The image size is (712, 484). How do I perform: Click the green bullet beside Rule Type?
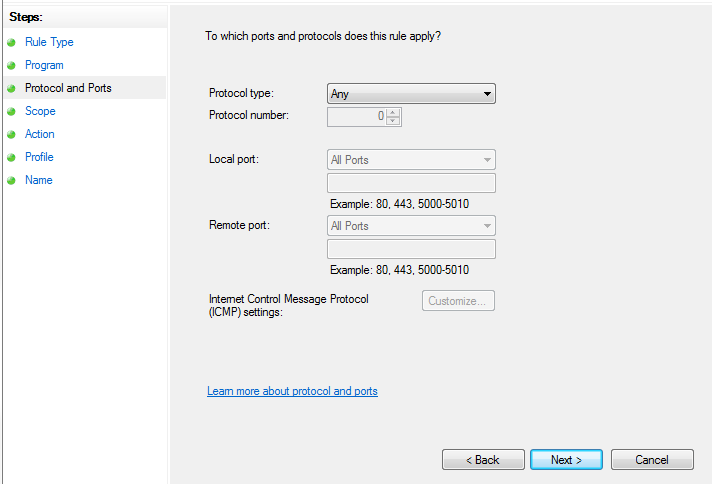pos(12,43)
